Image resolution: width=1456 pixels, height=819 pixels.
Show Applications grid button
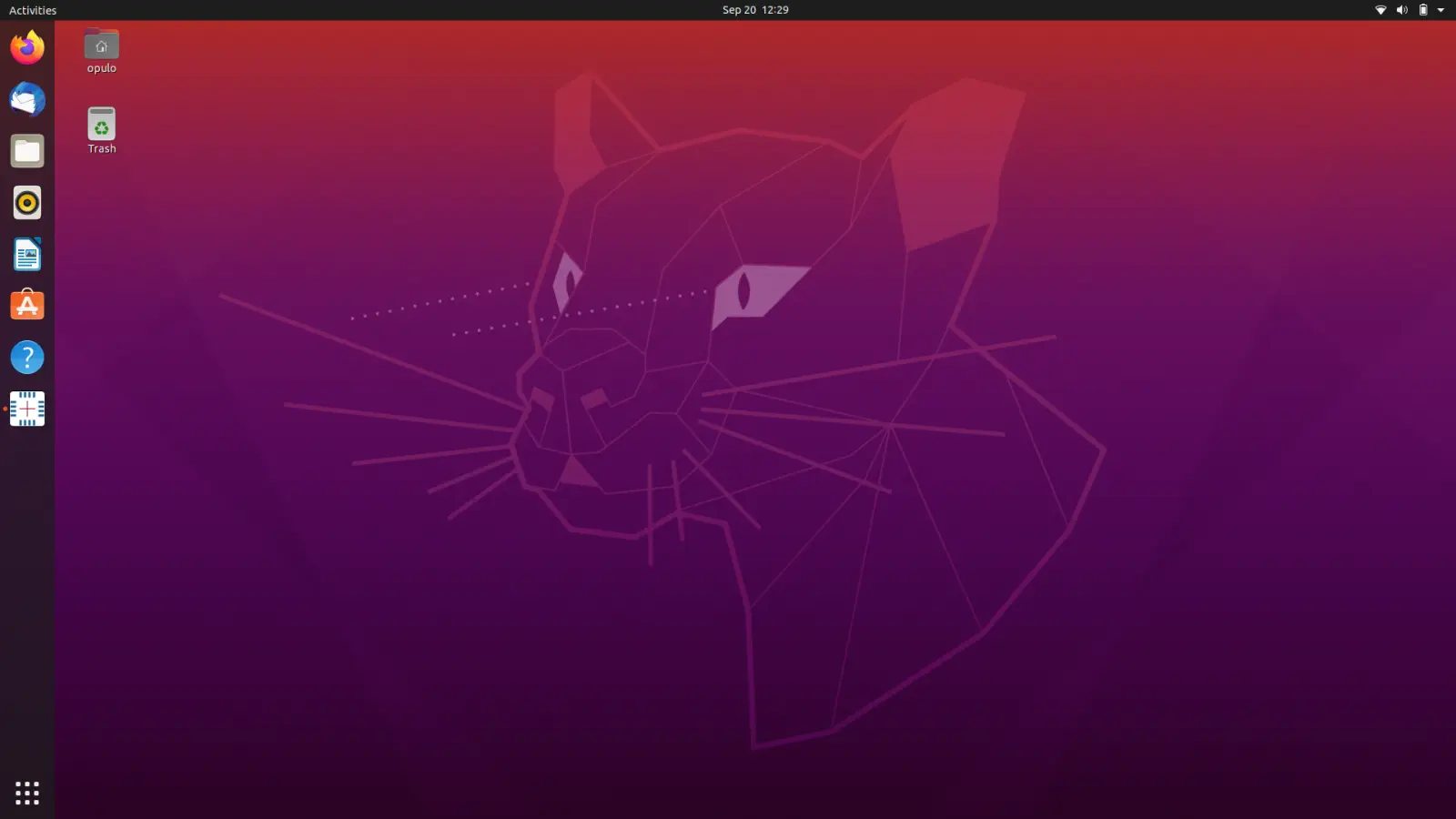pyautogui.click(x=27, y=793)
